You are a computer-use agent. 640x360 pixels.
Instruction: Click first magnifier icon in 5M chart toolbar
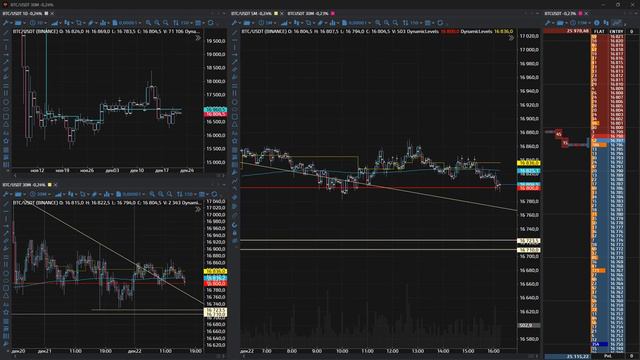(377, 23)
